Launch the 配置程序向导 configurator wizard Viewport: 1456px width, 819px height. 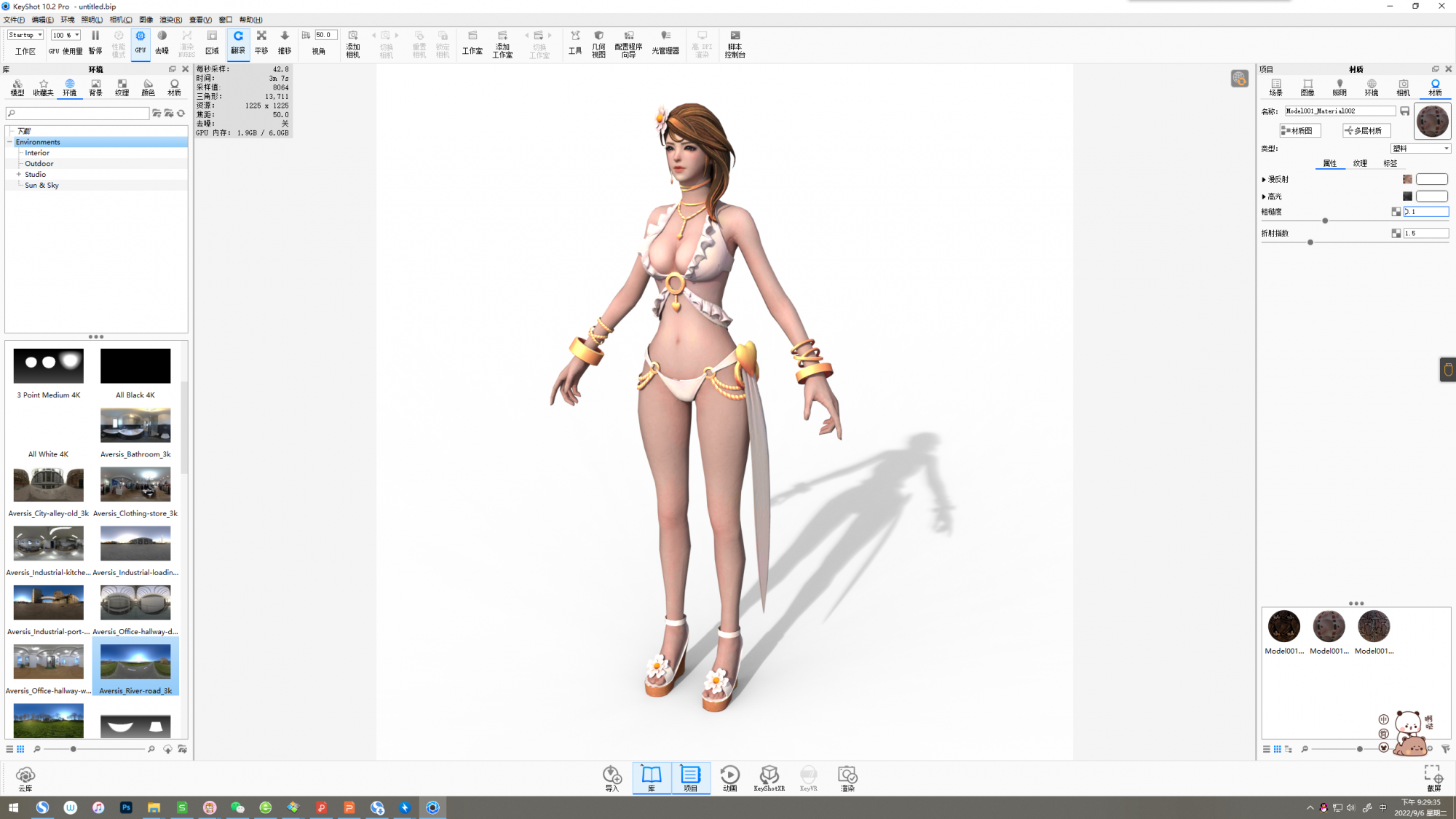point(628,44)
